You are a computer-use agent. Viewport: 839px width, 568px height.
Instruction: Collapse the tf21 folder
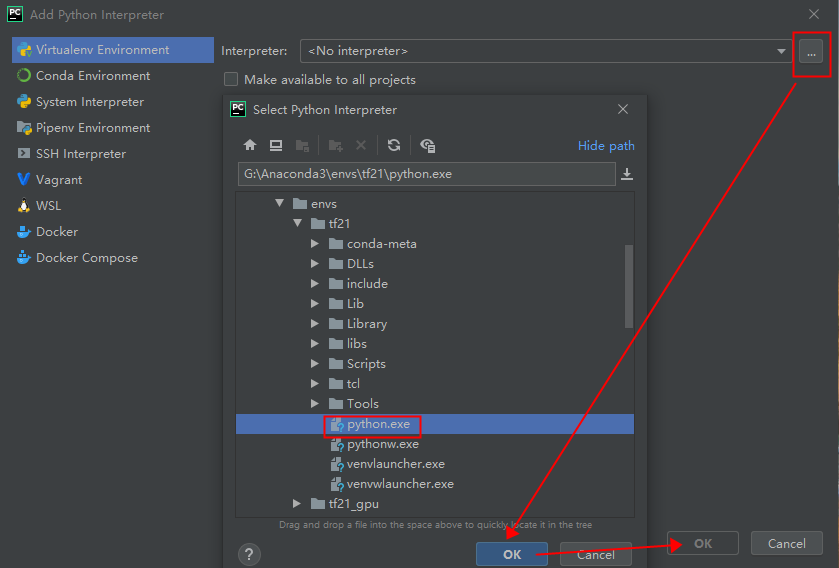298,223
